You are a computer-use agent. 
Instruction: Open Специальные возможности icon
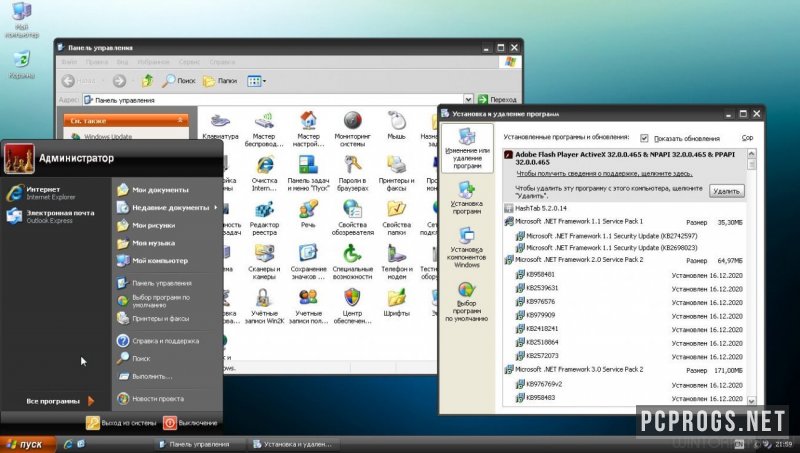[353, 262]
